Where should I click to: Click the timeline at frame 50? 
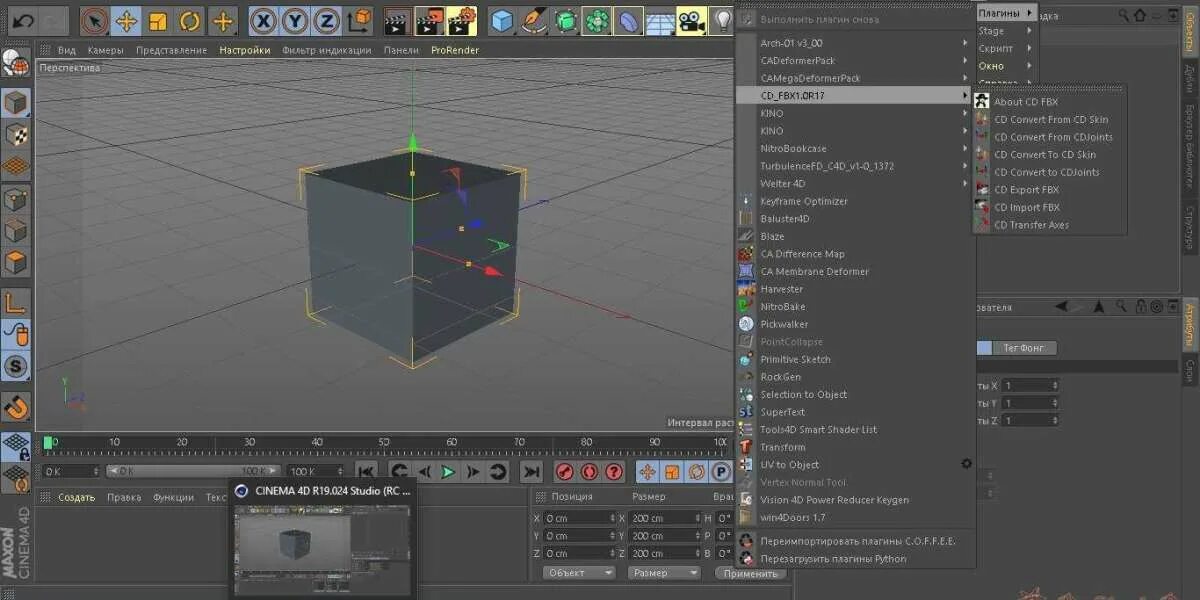coord(384,442)
